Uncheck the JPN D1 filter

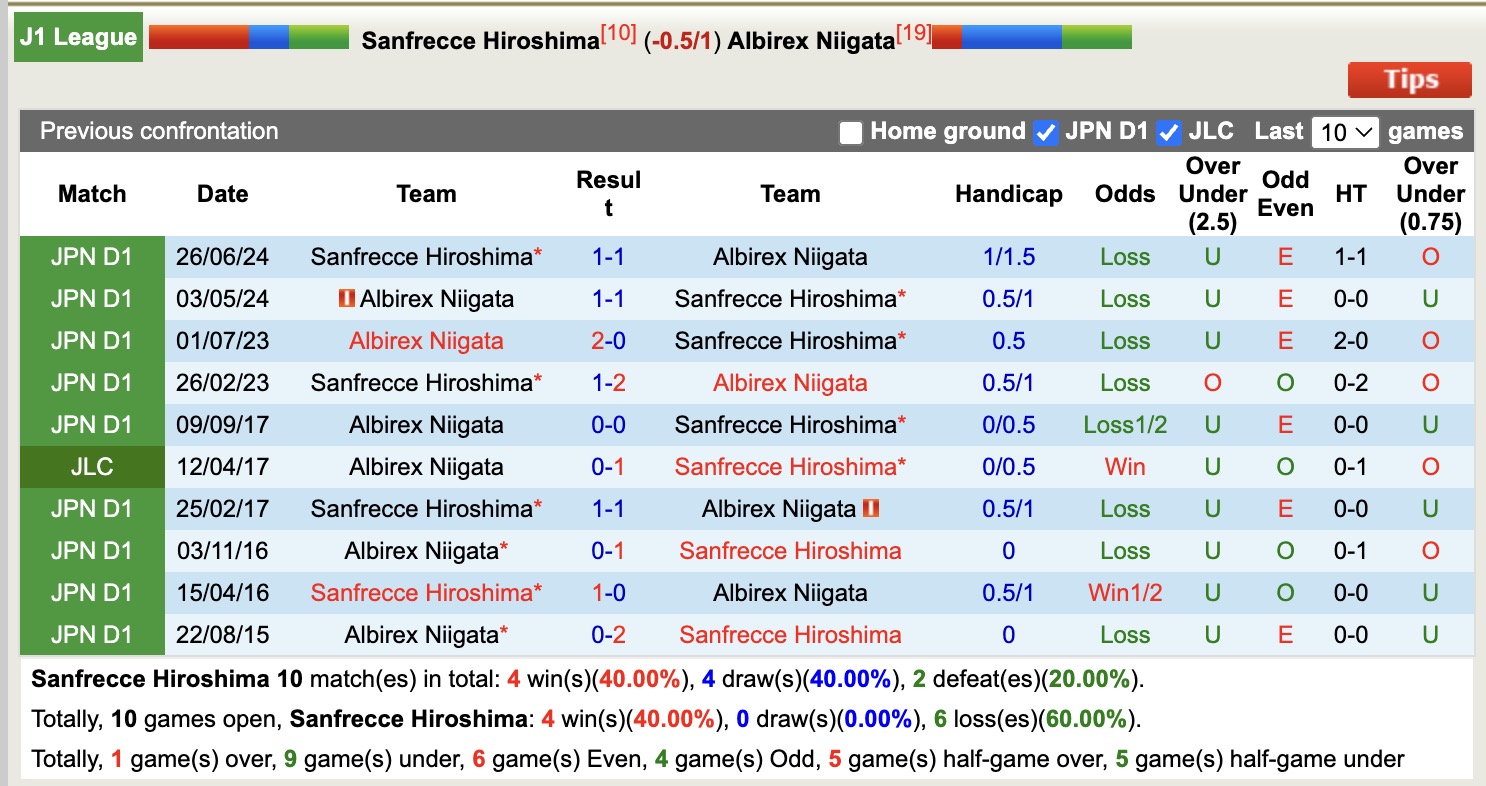(x=1046, y=131)
